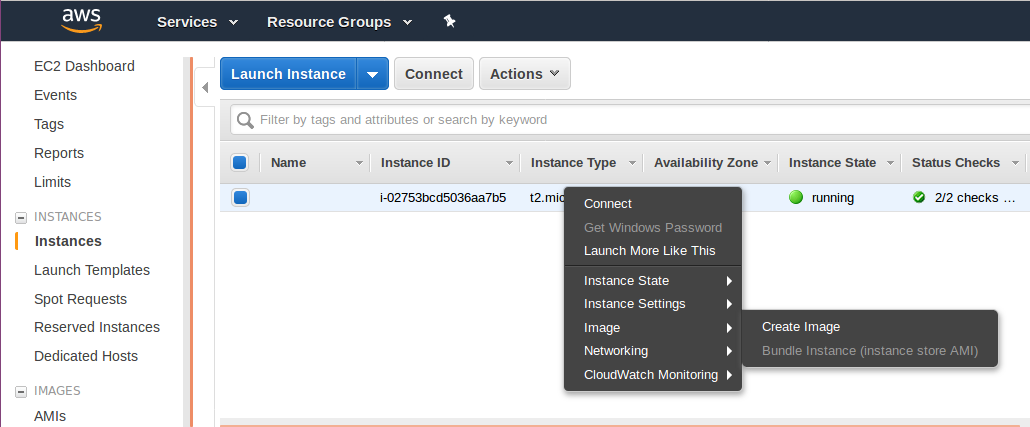Expand the Instance Settings submenu
The width and height of the screenshot is (1030, 427).
[653, 303]
